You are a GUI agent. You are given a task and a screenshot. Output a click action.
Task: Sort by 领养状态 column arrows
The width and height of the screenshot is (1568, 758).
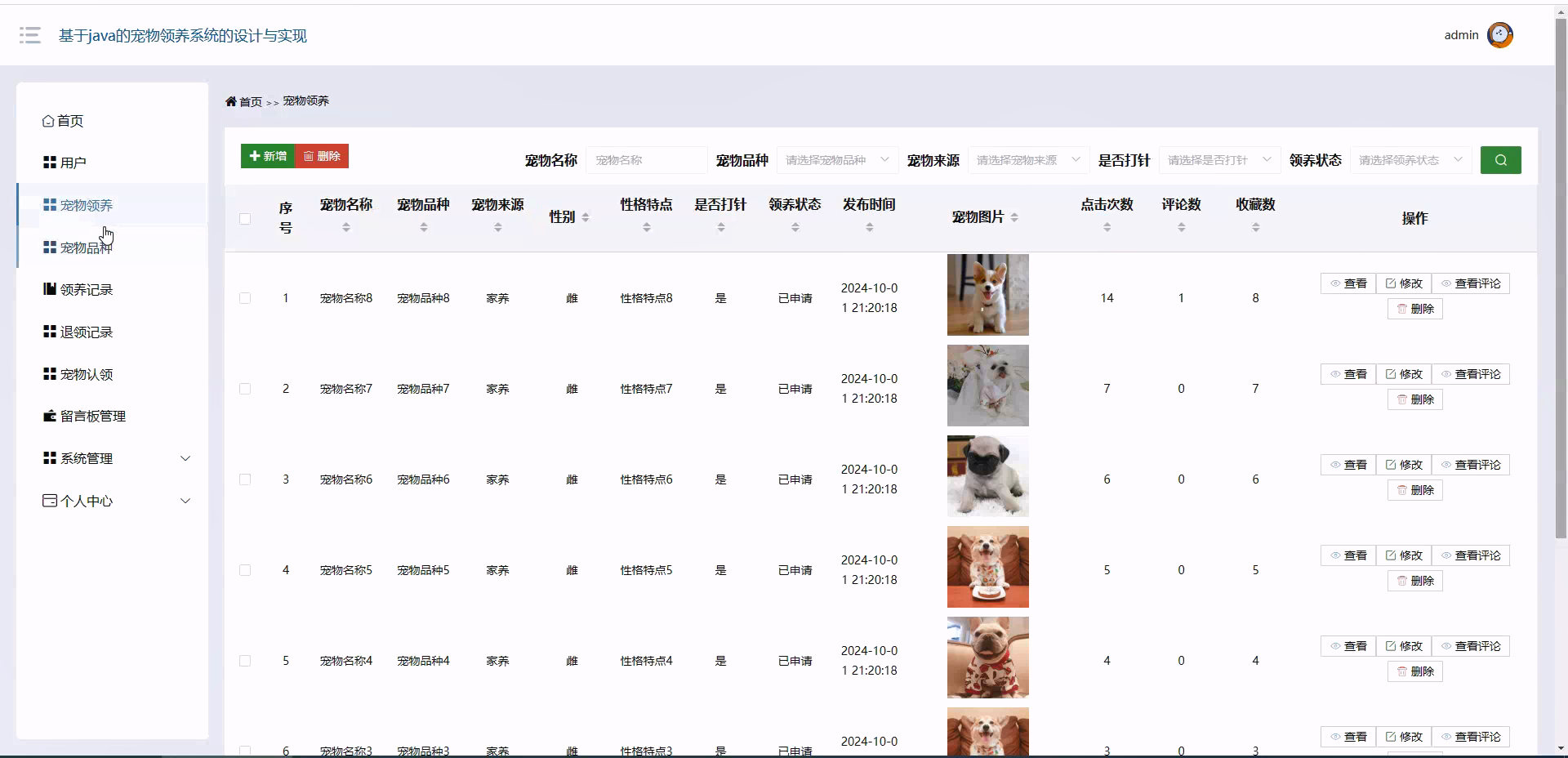point(795,228)
